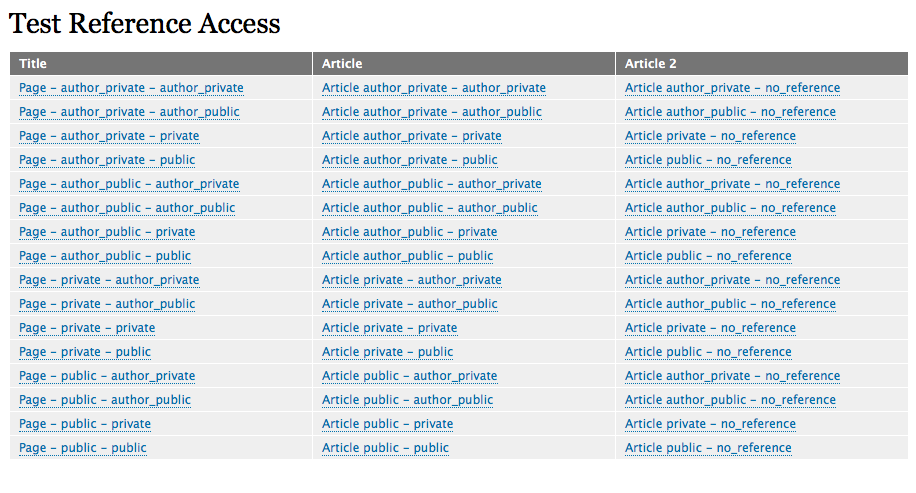
Task: Open Article author_private – private link
Action: click(x=411, y=136)
